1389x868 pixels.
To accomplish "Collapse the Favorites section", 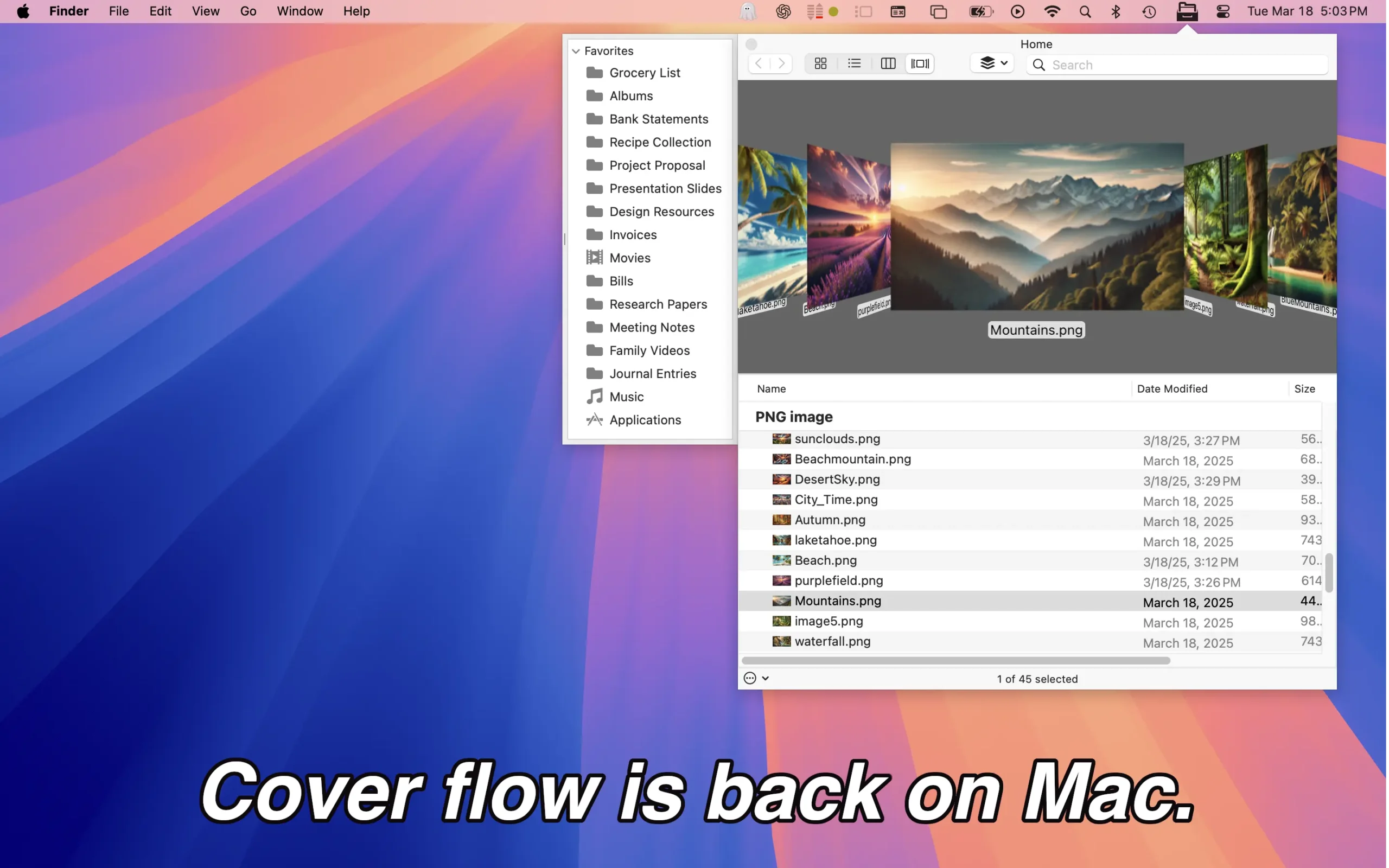I will point(576,51).
